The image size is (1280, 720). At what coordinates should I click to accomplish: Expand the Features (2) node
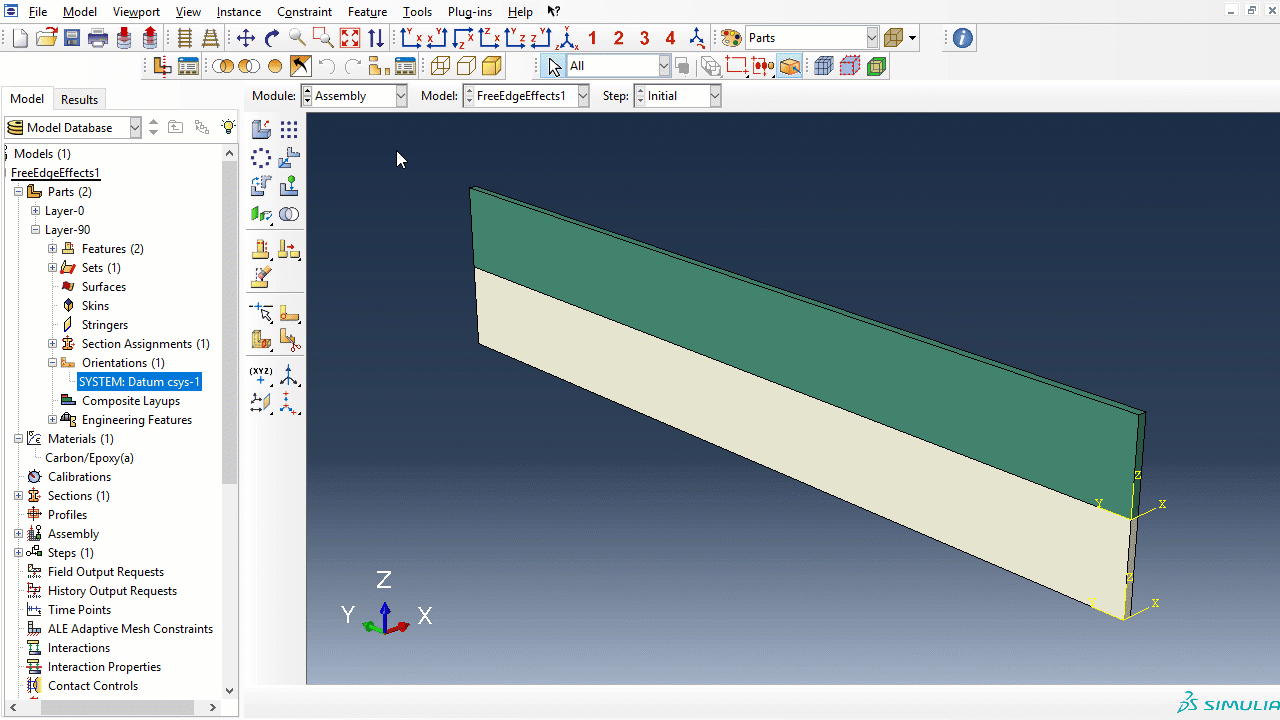pyautogui.click(x=53, y=249)
